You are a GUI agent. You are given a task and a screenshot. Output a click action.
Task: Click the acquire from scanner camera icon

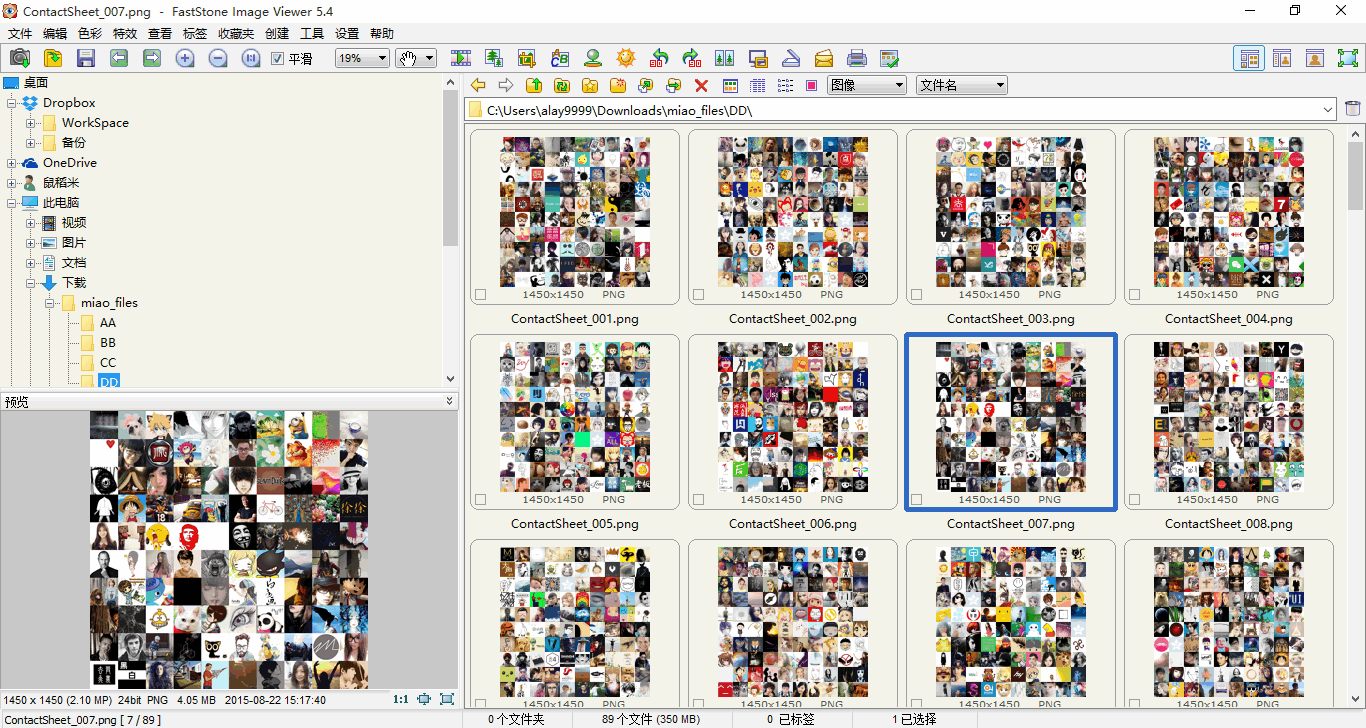click(x=20, y=58)
